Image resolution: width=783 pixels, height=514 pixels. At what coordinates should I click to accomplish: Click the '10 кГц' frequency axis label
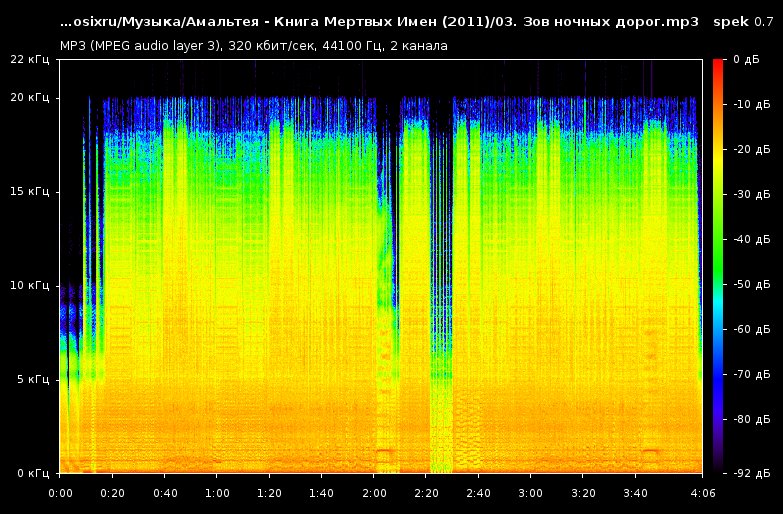(x=29, y=285)
